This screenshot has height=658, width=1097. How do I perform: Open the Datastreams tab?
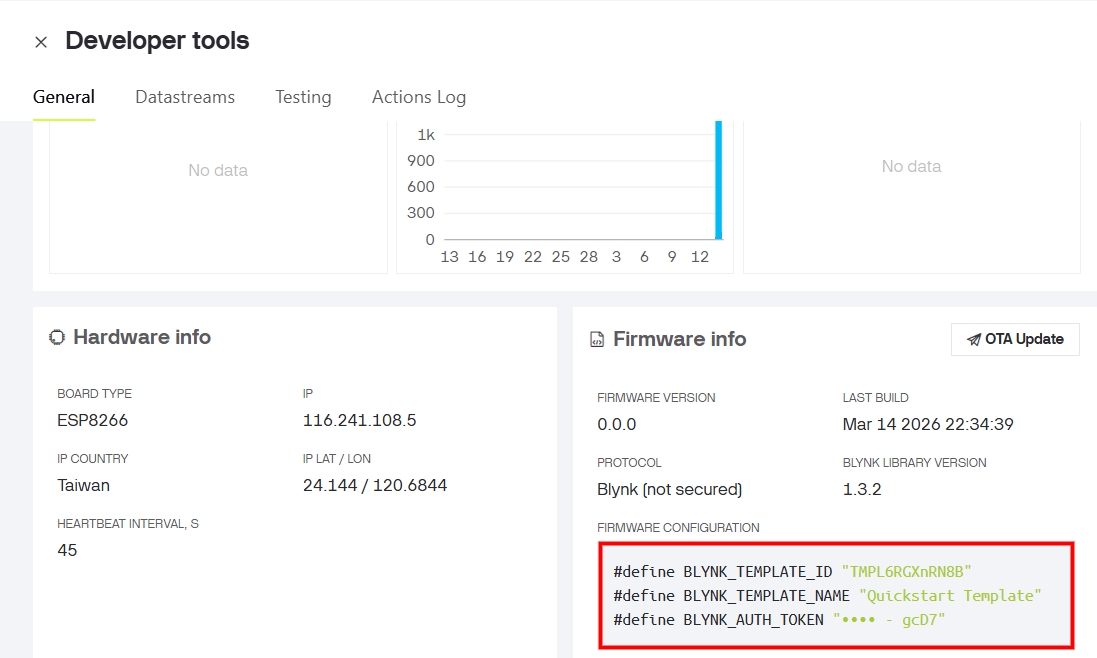[185, 97]
